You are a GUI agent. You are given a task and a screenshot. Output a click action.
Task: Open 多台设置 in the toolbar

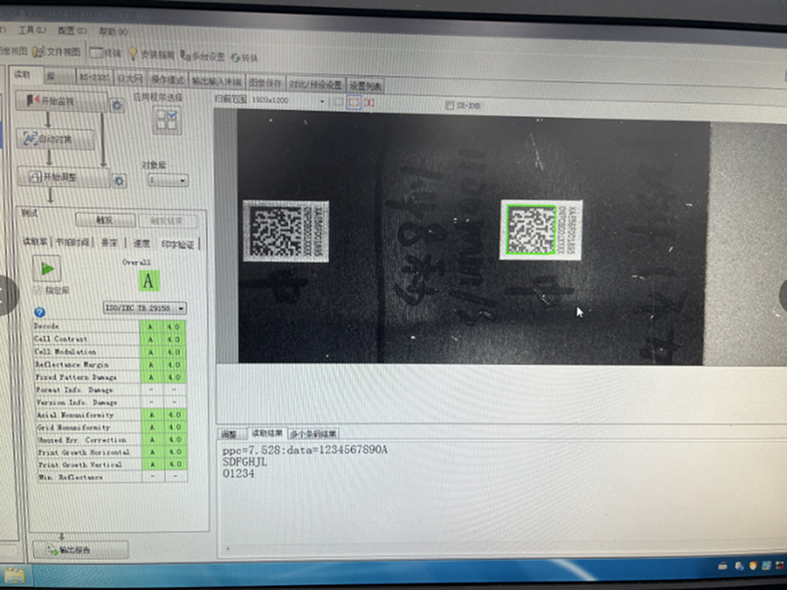coord(202,56)
